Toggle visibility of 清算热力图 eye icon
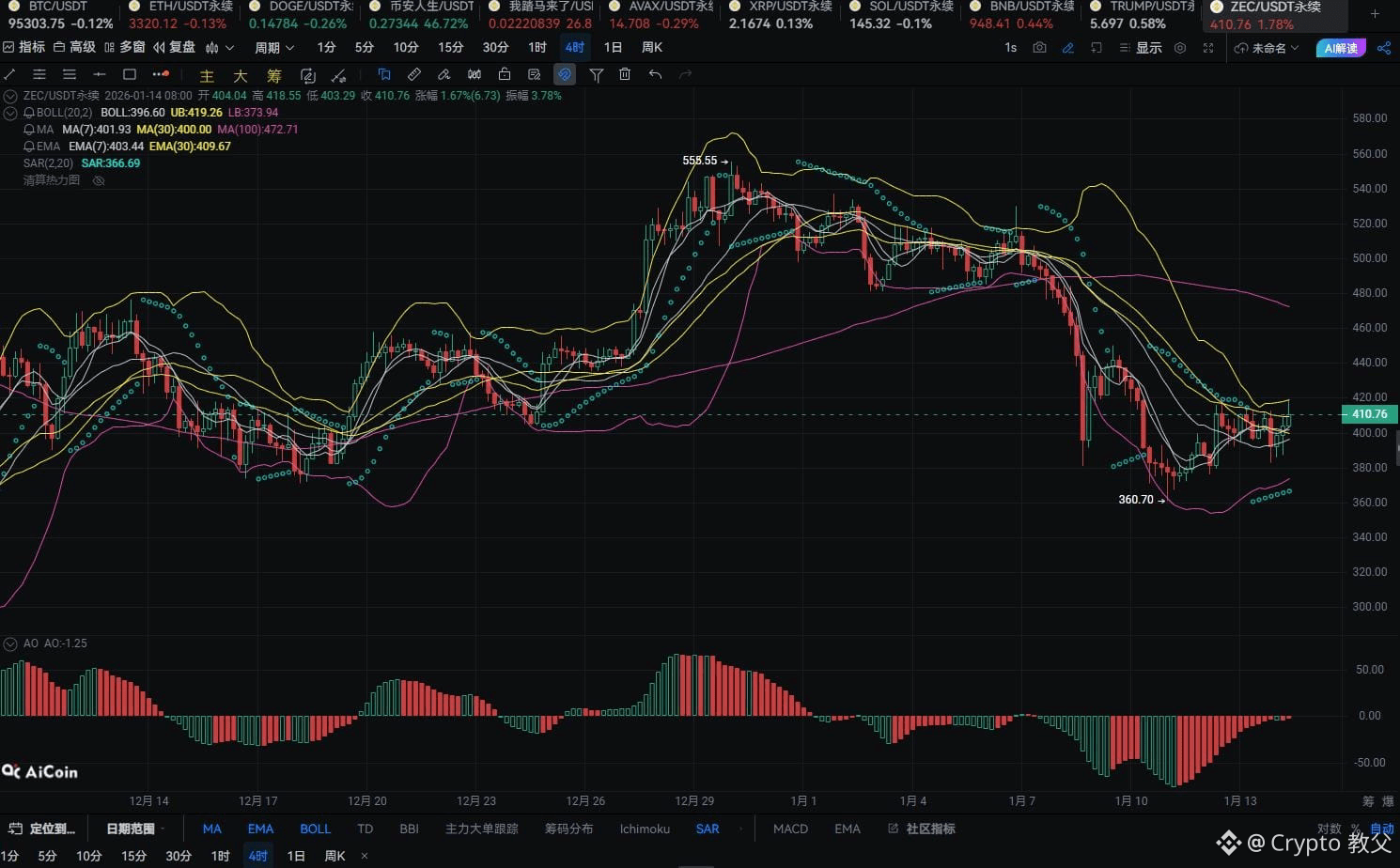 pyautogui.click(x=99, y=180)
